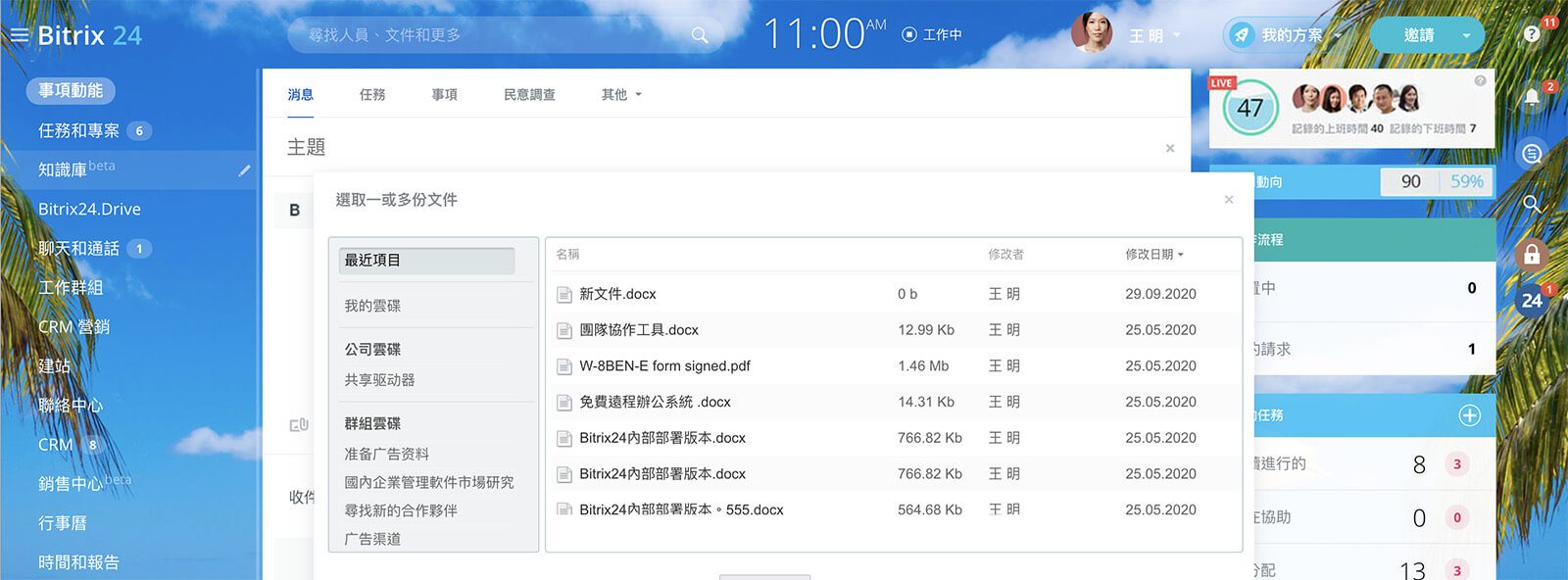The image size is (1568, 580).
Task: Click the file icon of 免費遠程辦公系統 .docx
Action: (x=564, y=403)
